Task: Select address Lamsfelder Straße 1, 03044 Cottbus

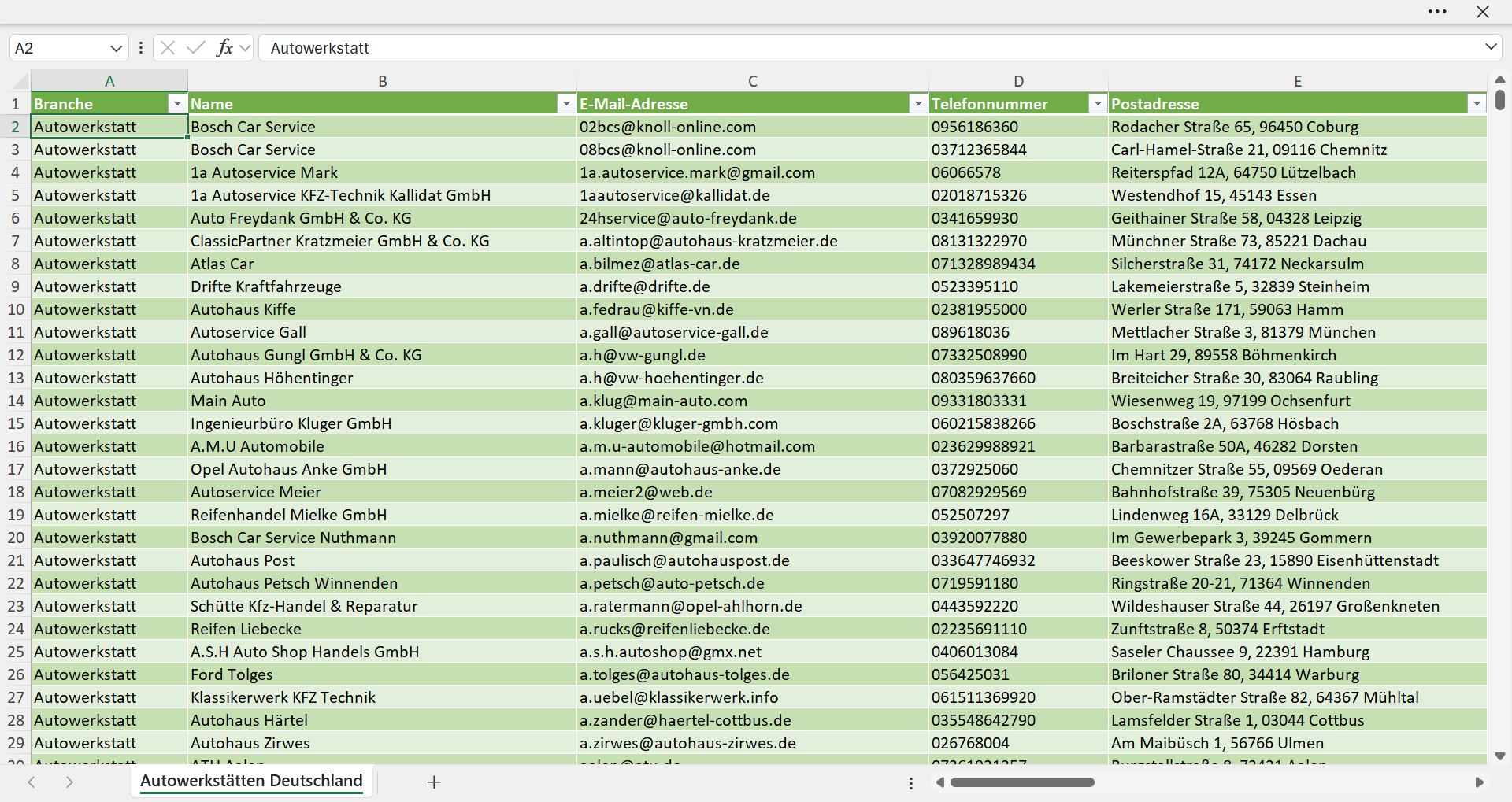Action: [x=1298, y=720]
